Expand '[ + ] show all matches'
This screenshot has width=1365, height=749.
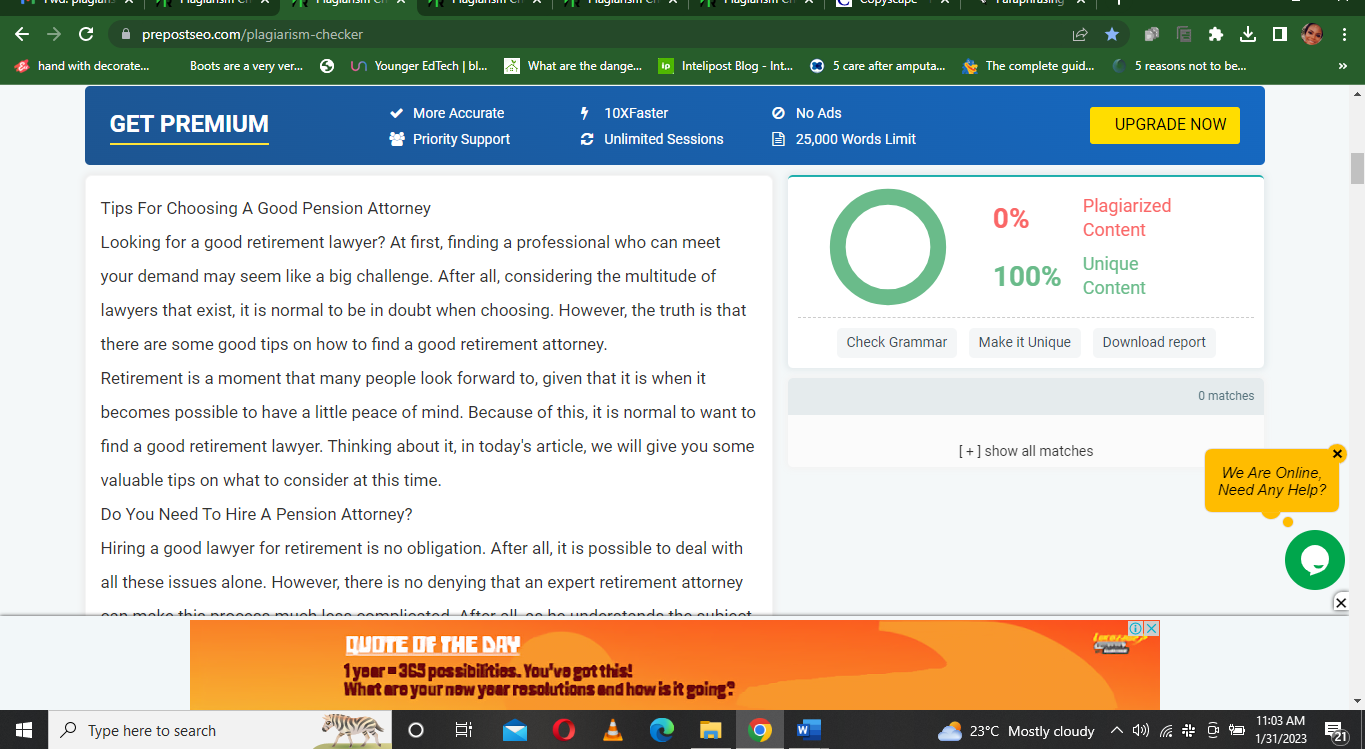click(x=1026, y=451)
